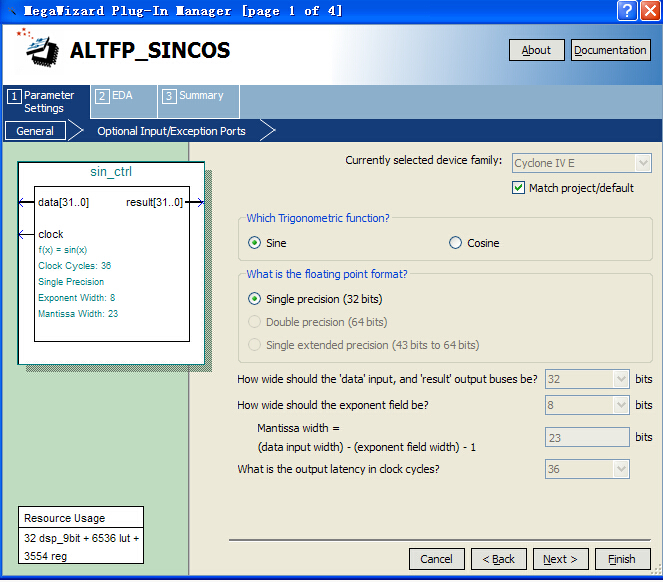Click the help question mark button
Image resolution: width=663 pixels, height=582 pixels.
pos(627,11)
